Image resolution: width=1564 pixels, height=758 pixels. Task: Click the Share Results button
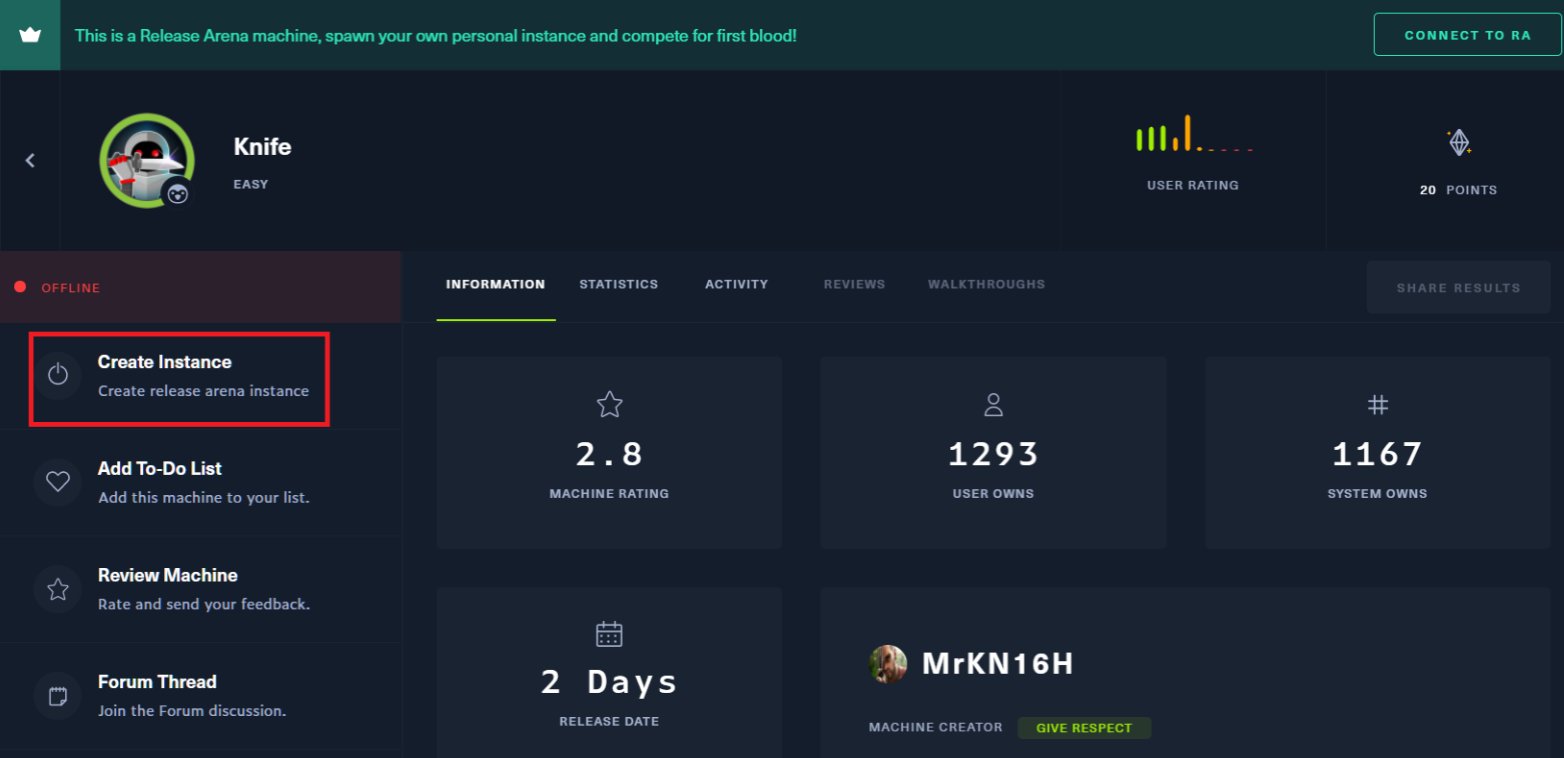1458,288
